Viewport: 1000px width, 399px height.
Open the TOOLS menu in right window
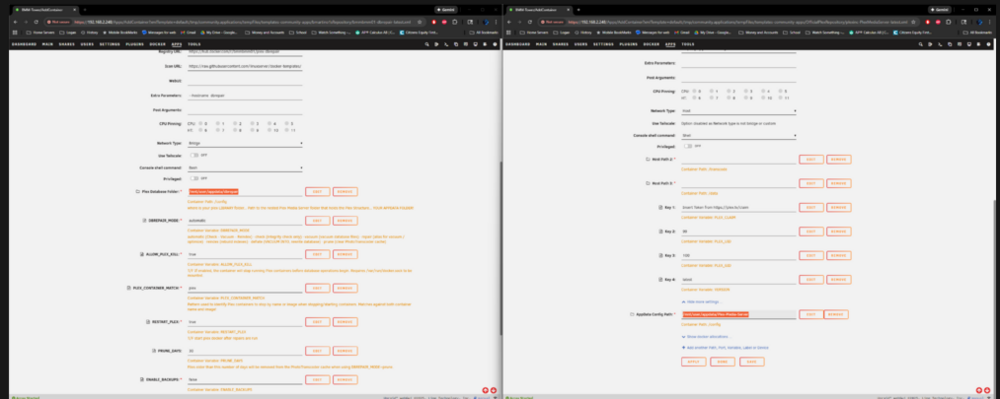point(688,44)
